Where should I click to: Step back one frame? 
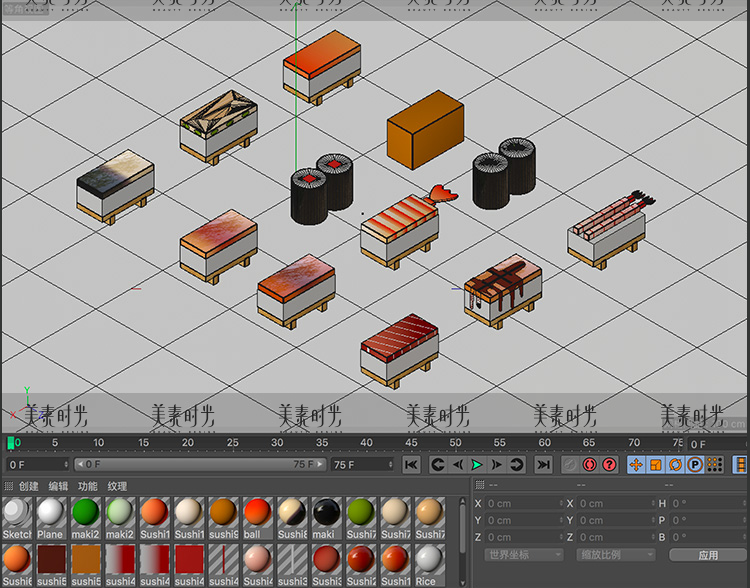[457, 465]
